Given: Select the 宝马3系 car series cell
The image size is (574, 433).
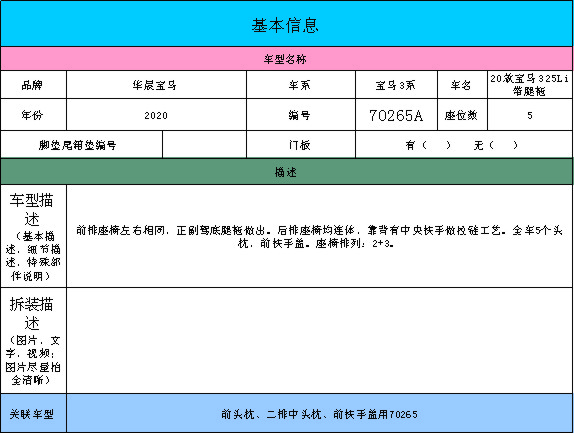Looking at the screenshot, I should (x=396, y=85).
